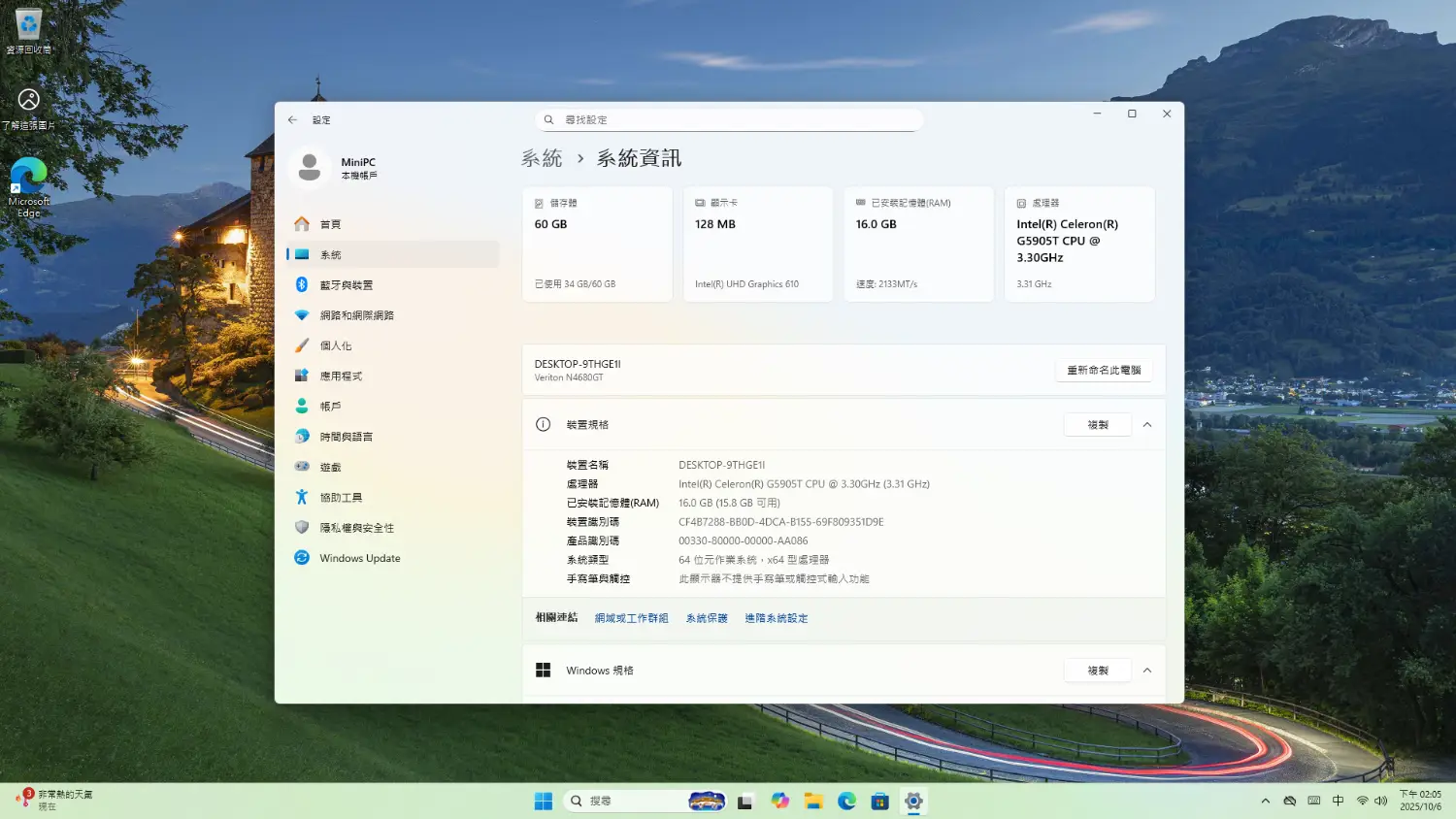Select 個人化 personalization in the sidebar
Screen dimensions: 1456x819
pyautogui.click(x=336, y=345)
